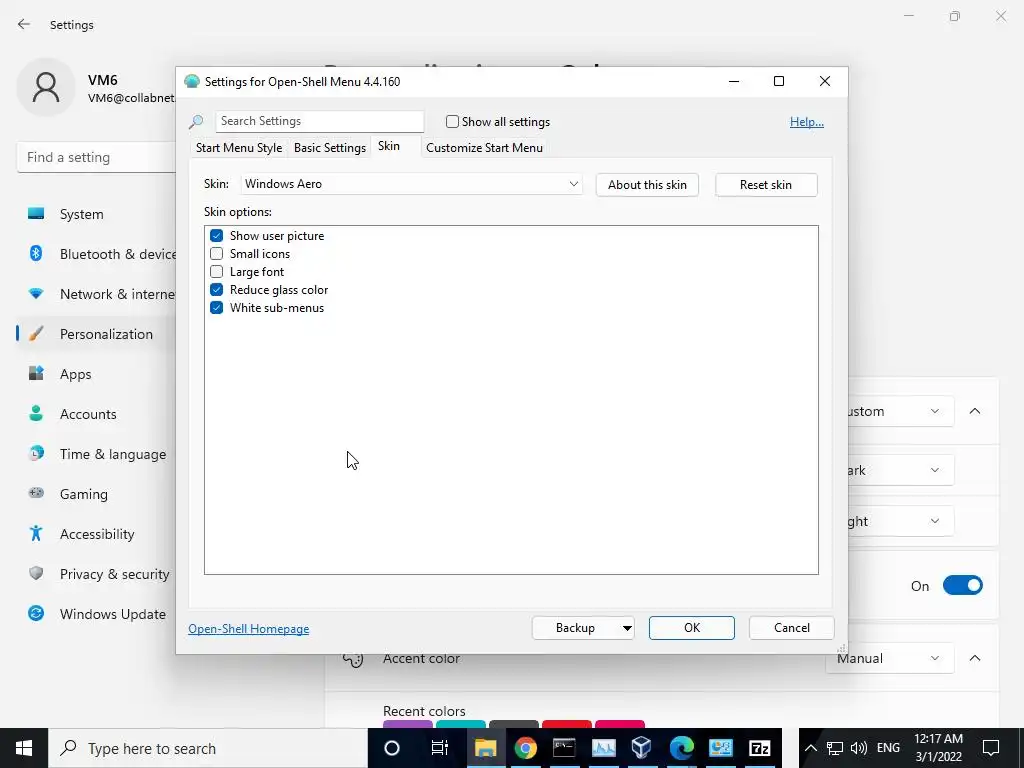Click the Reset skin button
Screen dimensions: 1024x768
point(766,185)
